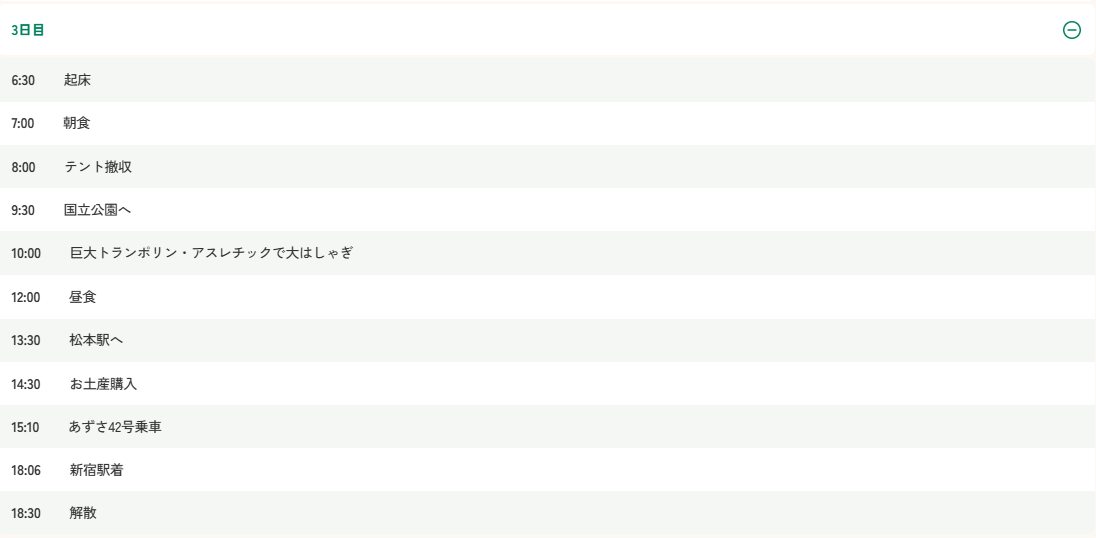Collapse the 3日目 section with minus icon
This screenshot has height=538, width=1096.
coord(1071,30)
